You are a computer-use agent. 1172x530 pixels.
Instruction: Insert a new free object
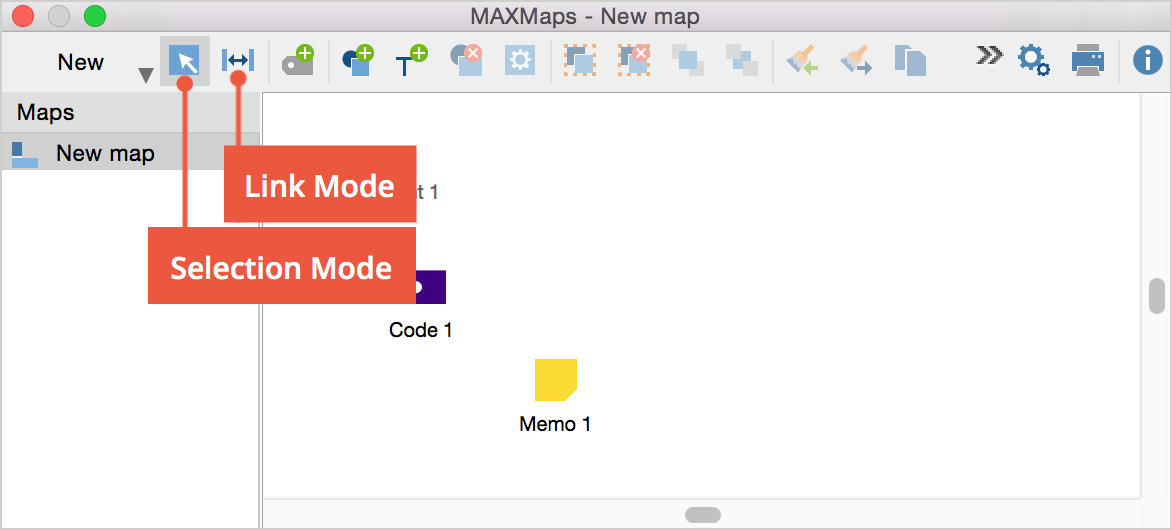358,61
